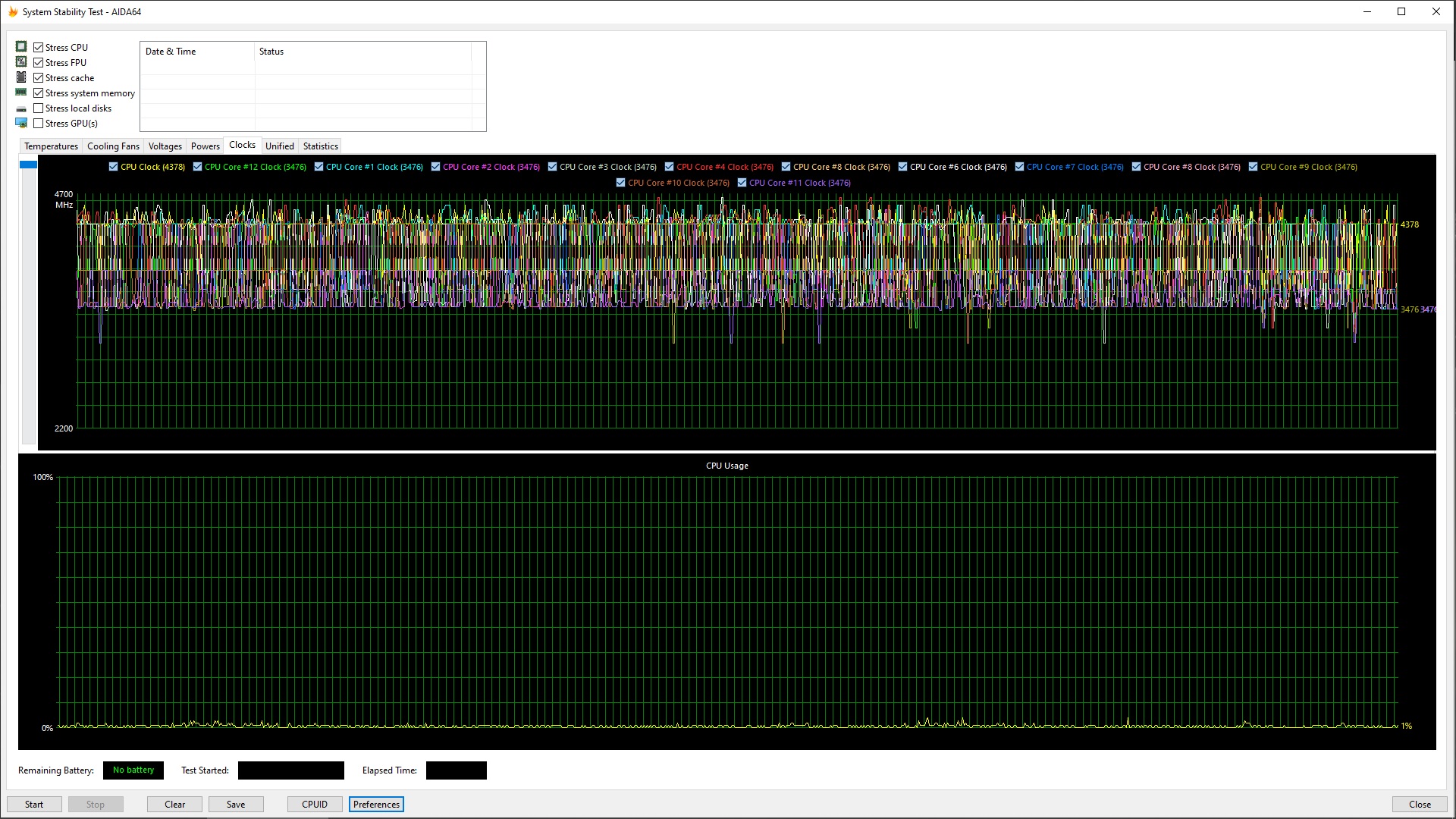Click the FPU percent icon beside Stress FPU
The width and height of the screenshot is (1456, 819).
click(21, 62)
